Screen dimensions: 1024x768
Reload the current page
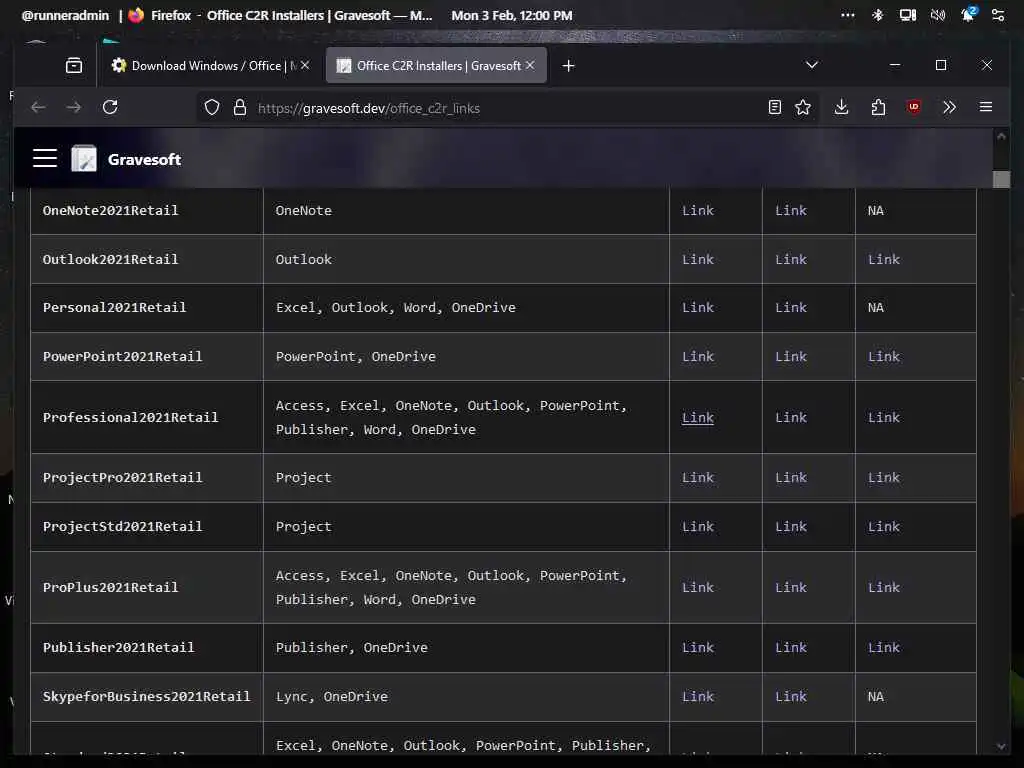[110, 107]
